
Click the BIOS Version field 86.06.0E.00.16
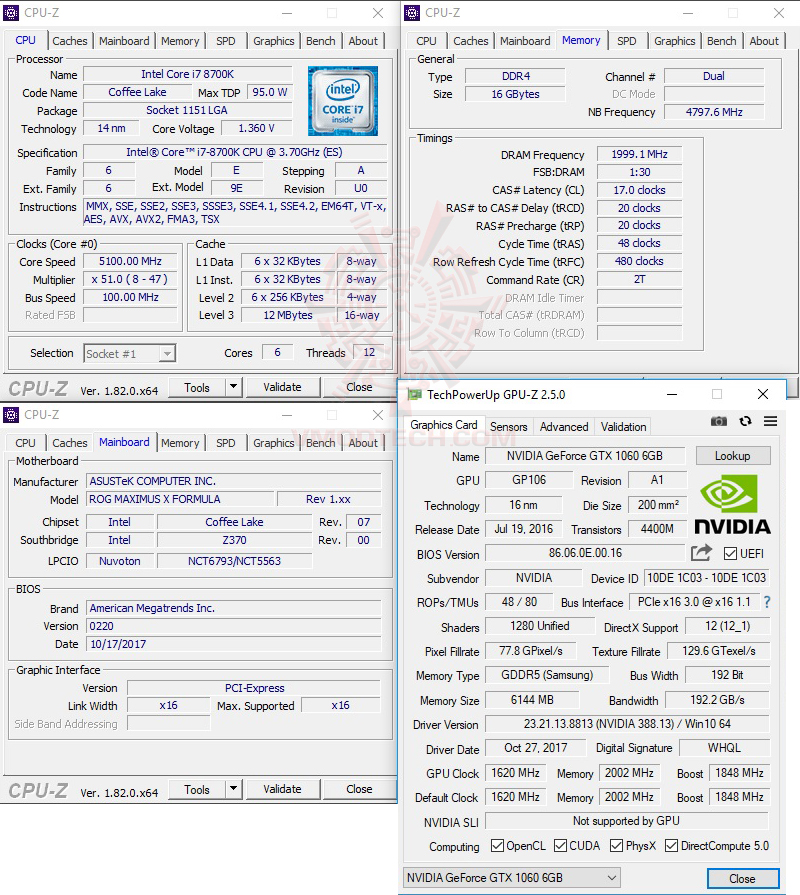585,553
